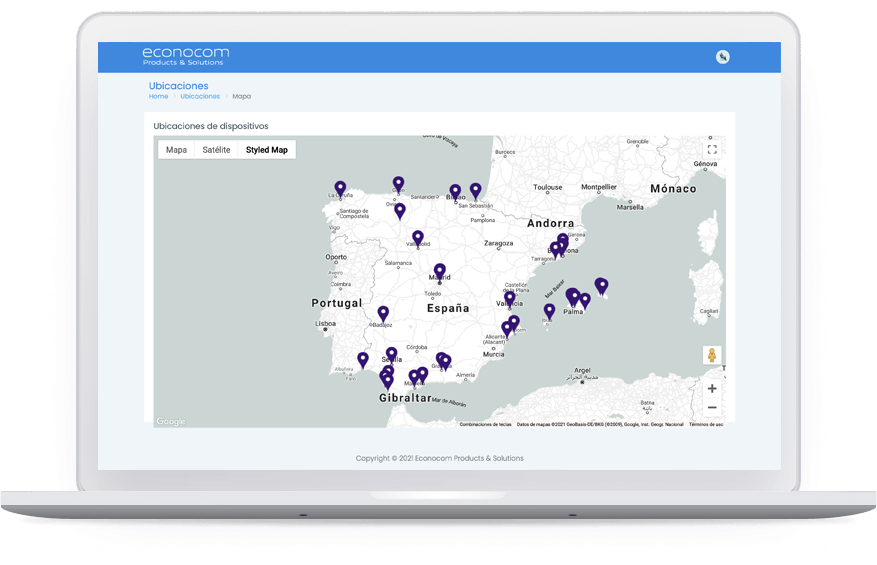Toggle fullscreen map view
The height and width of the screenshot is (565, 877).
coord(712,150)
